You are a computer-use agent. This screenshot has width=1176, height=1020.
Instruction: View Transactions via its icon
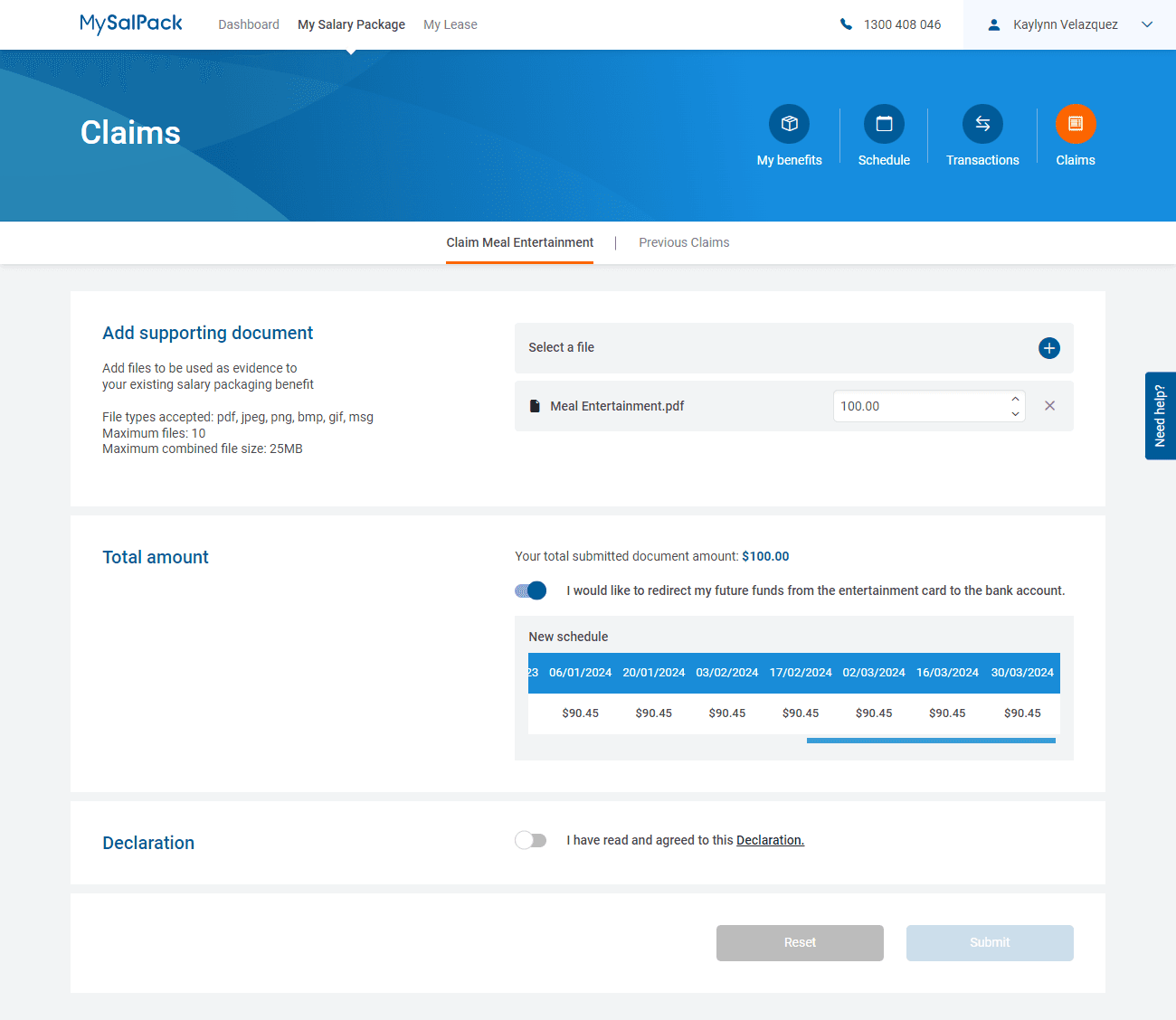coord(982,124)
